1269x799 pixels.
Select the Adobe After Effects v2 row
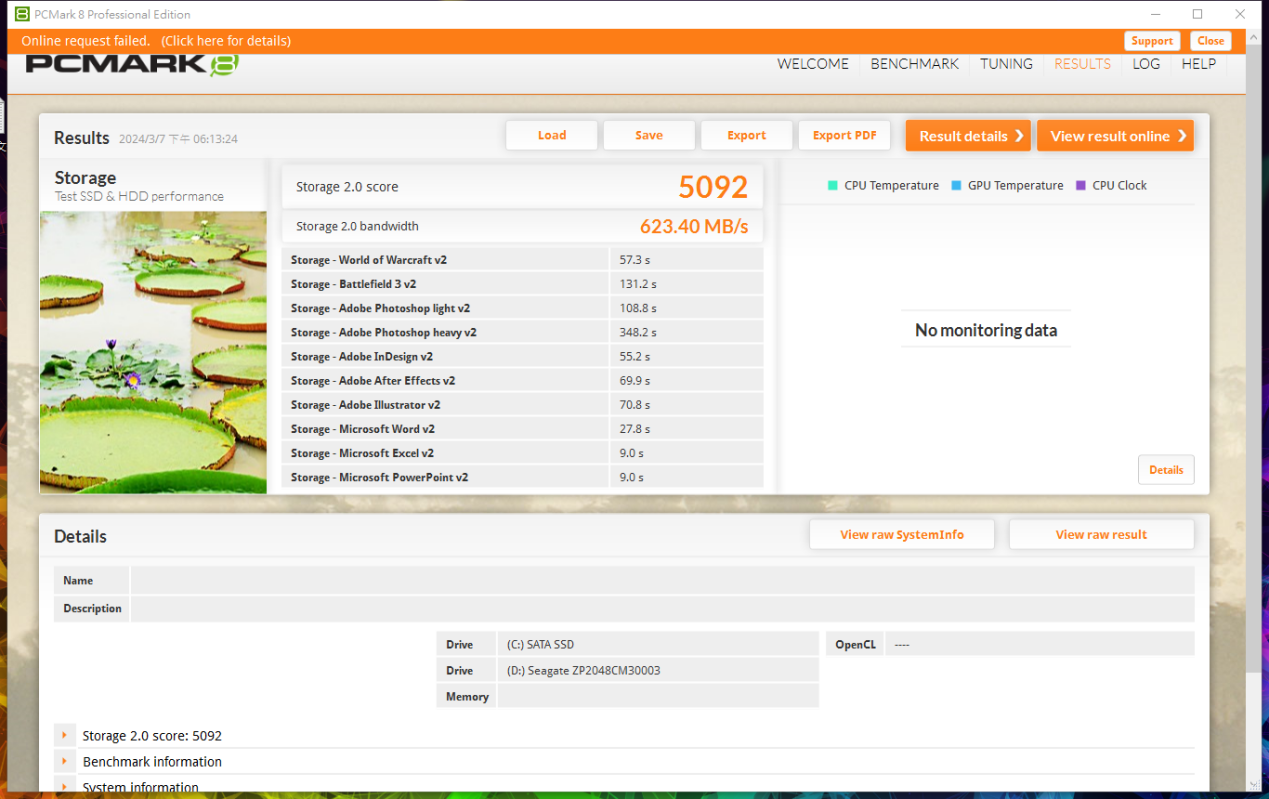522,380
